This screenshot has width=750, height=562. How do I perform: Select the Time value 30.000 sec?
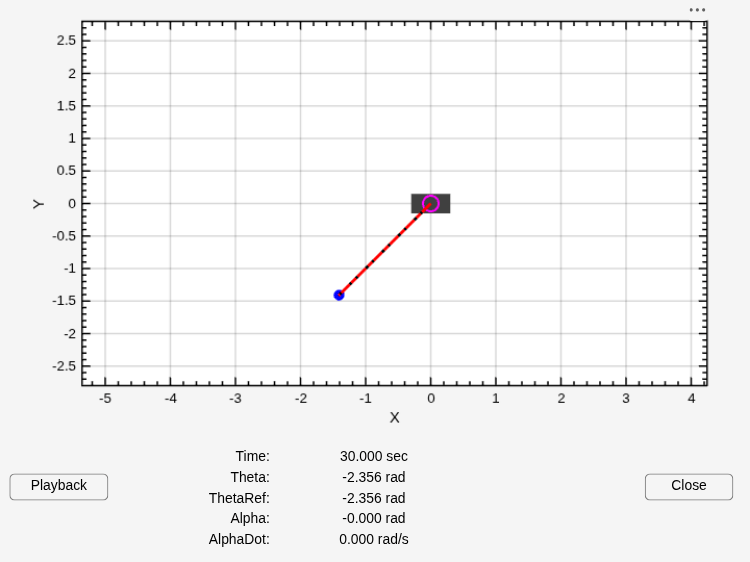(x=374, y=456)
